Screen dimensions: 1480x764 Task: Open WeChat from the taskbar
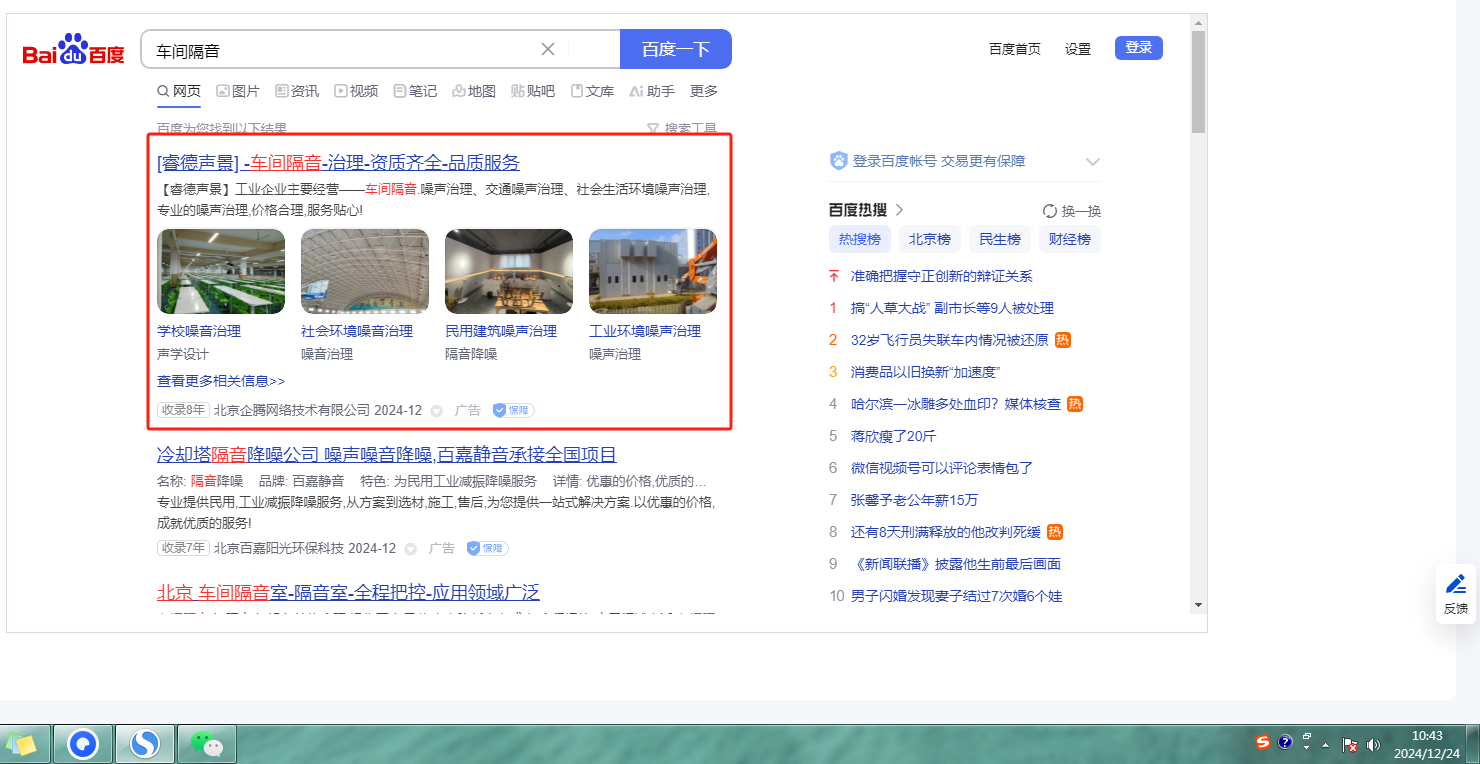[207, 743]
